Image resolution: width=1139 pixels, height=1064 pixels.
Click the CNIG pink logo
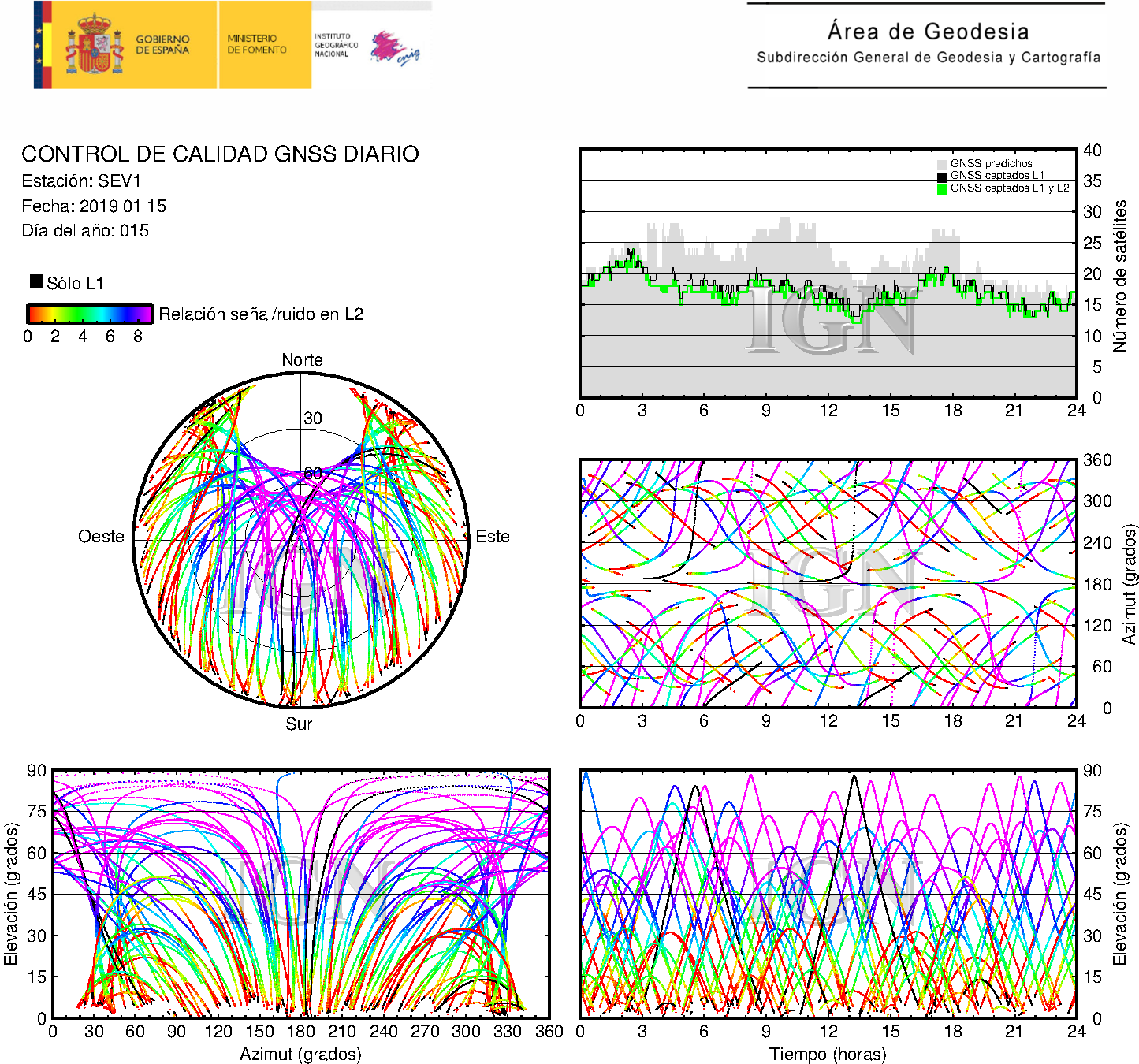(x=394, y=48)
